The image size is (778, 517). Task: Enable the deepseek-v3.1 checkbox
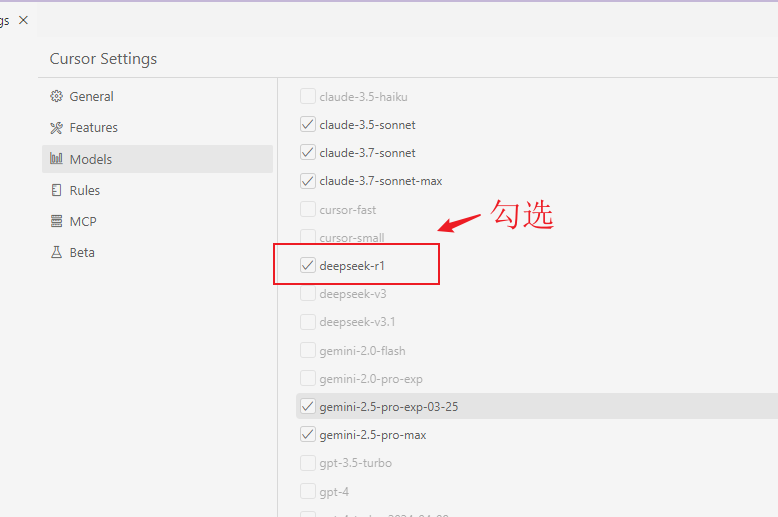(x=308, y=322)
